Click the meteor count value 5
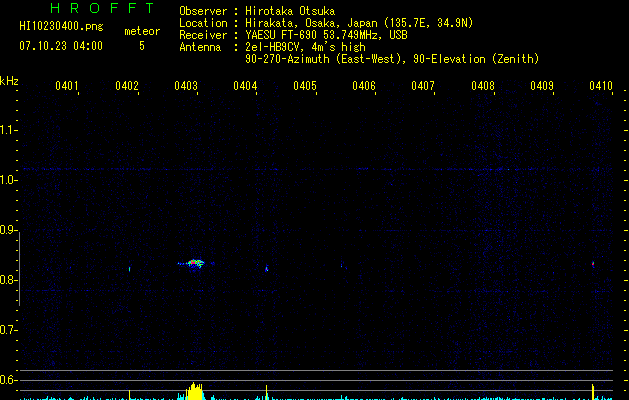This screenshot has height=400, width=629. click(x=142, y=46)
